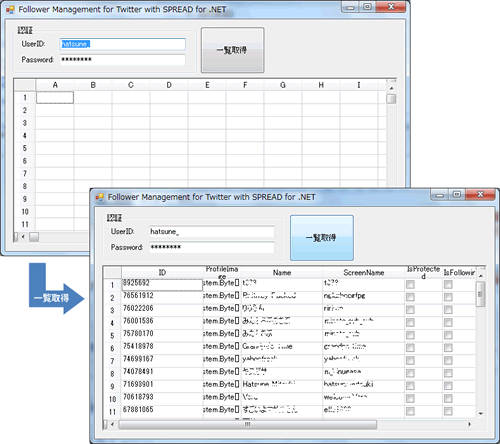This screenshot has height=444, width=500.
Task: Click the front grid's horizontal scrollbar left arrow
Action: click(x=112, y=424)
